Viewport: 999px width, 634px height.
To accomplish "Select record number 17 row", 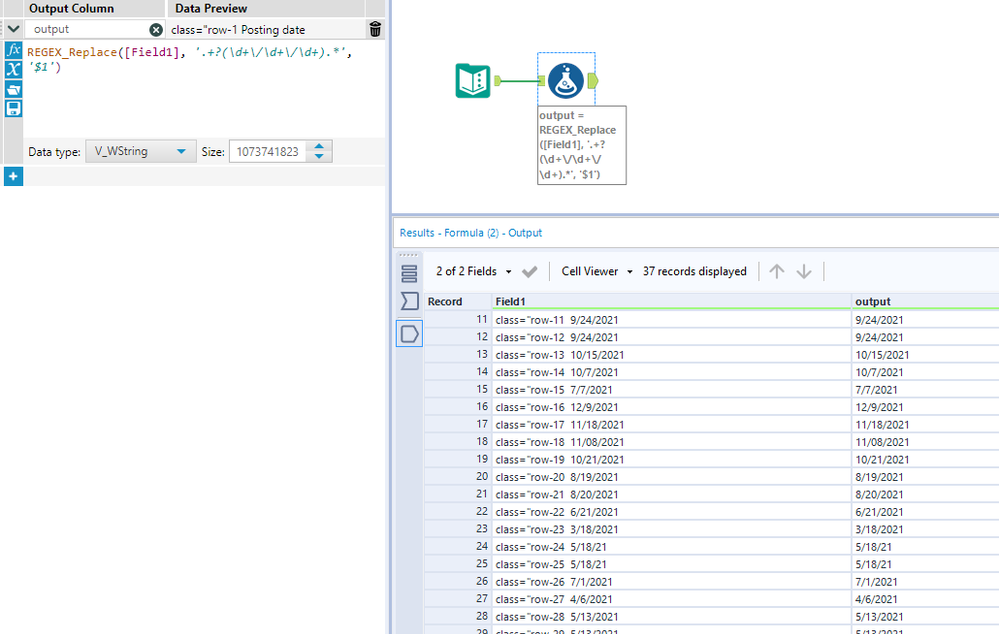I will tap(458, 424).
